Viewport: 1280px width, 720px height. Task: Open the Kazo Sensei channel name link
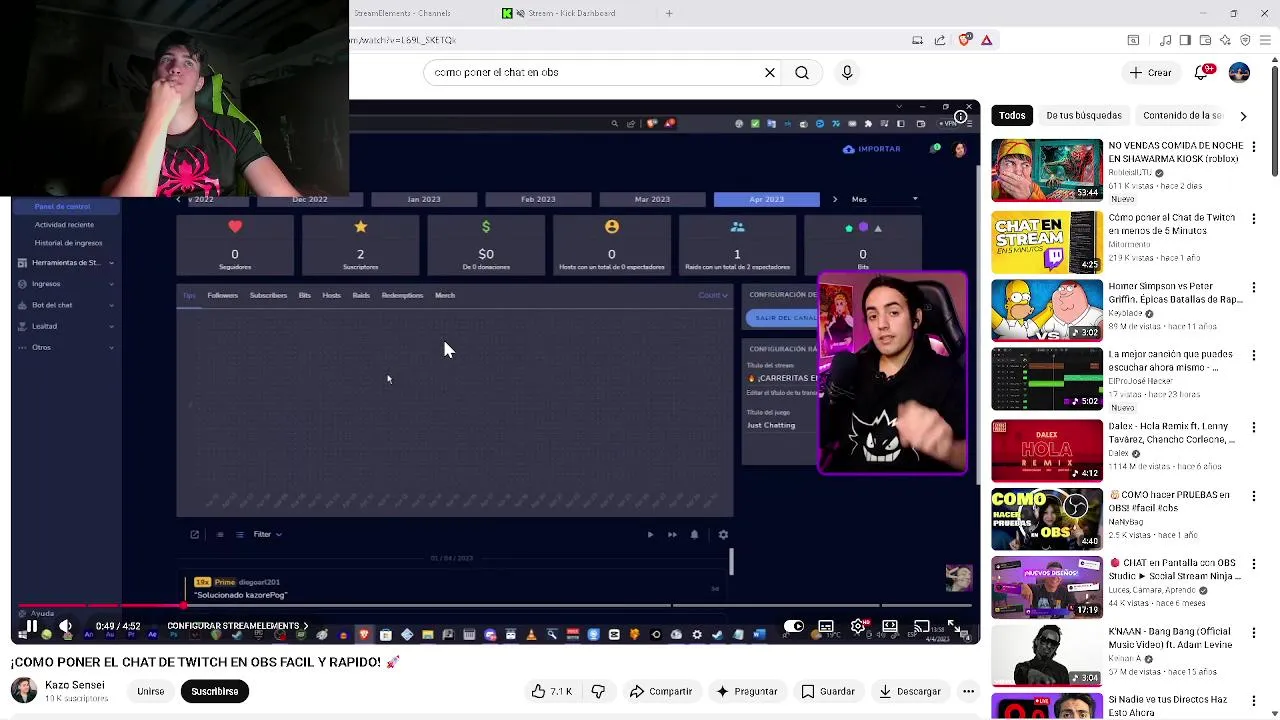[75, 685]
